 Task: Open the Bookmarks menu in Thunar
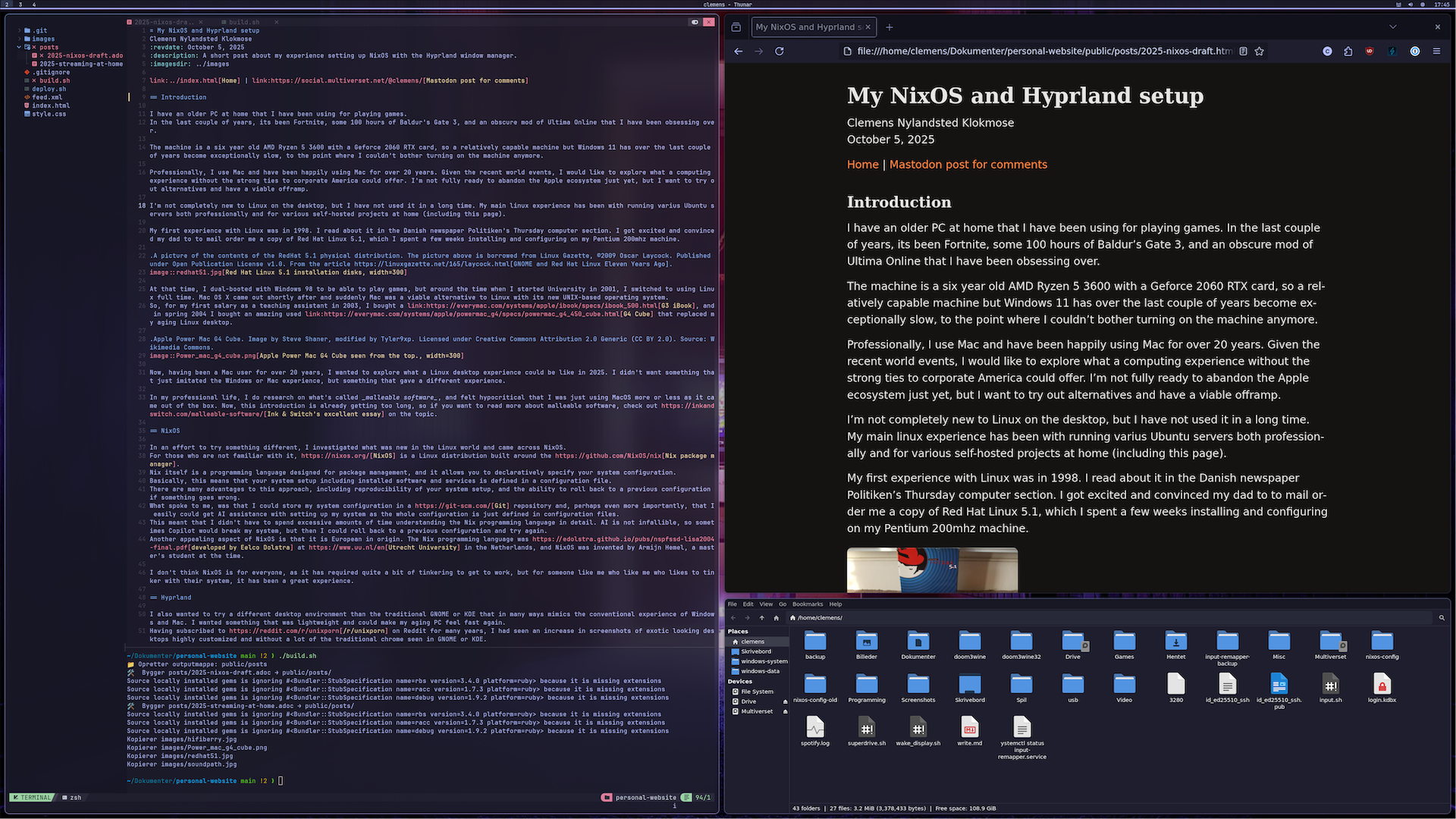point(807,604)
